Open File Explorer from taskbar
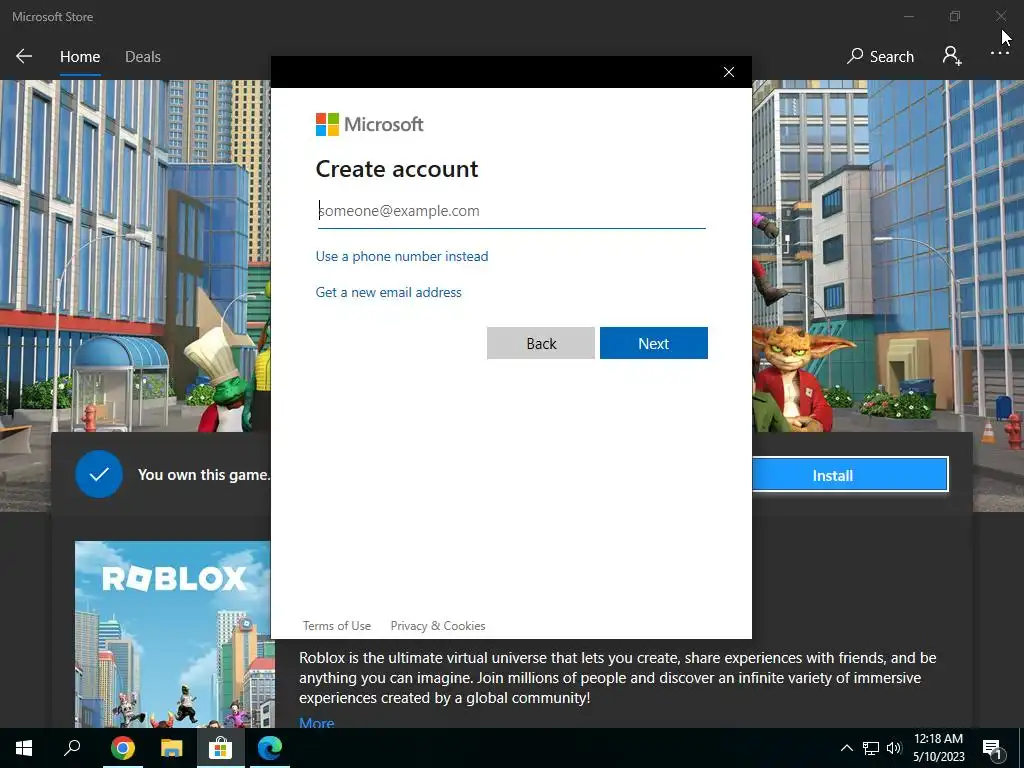Screen dimensions: 1024x768 click(172, 748)
